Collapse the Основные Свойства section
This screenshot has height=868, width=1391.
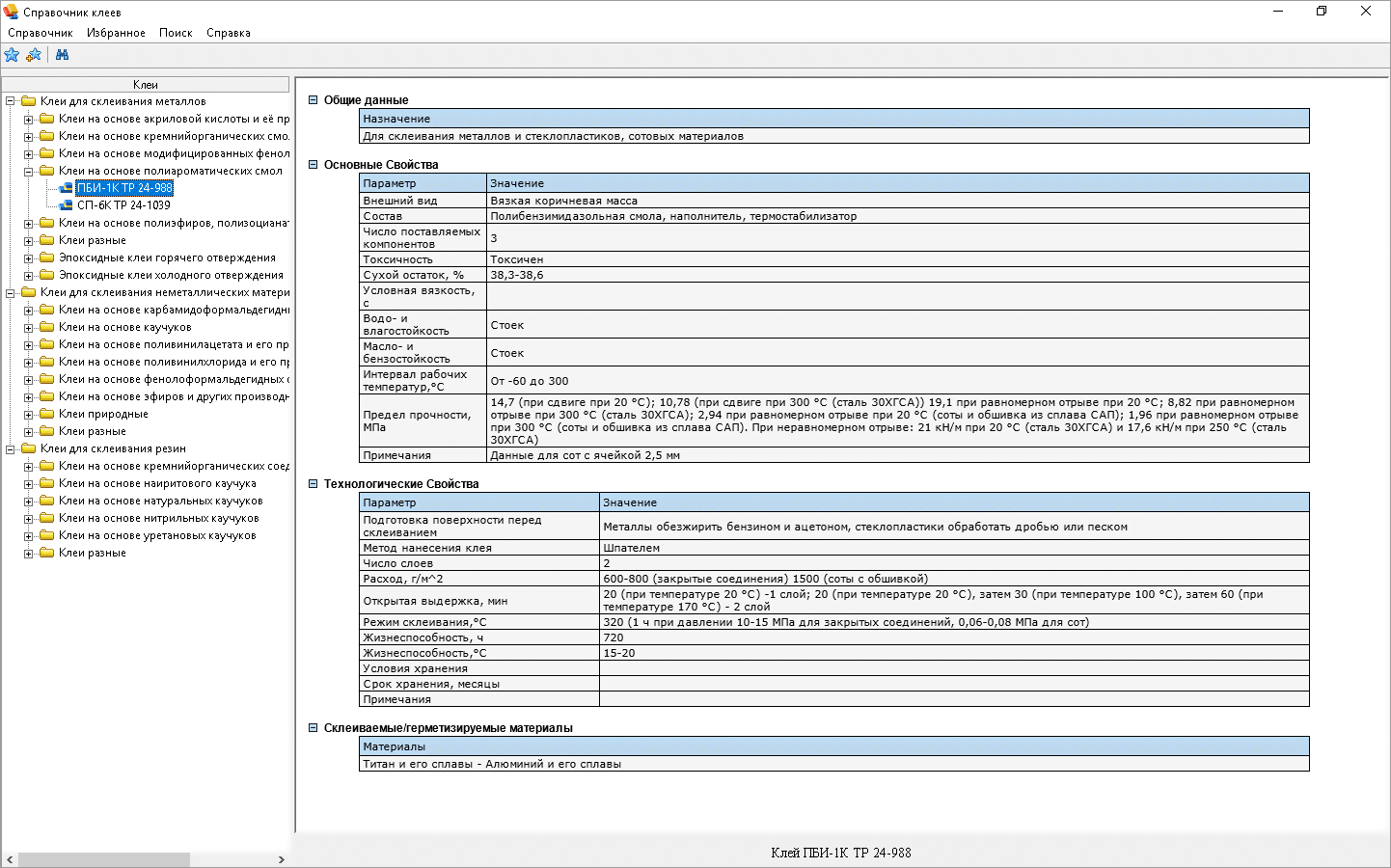click(x=313, y=165)
